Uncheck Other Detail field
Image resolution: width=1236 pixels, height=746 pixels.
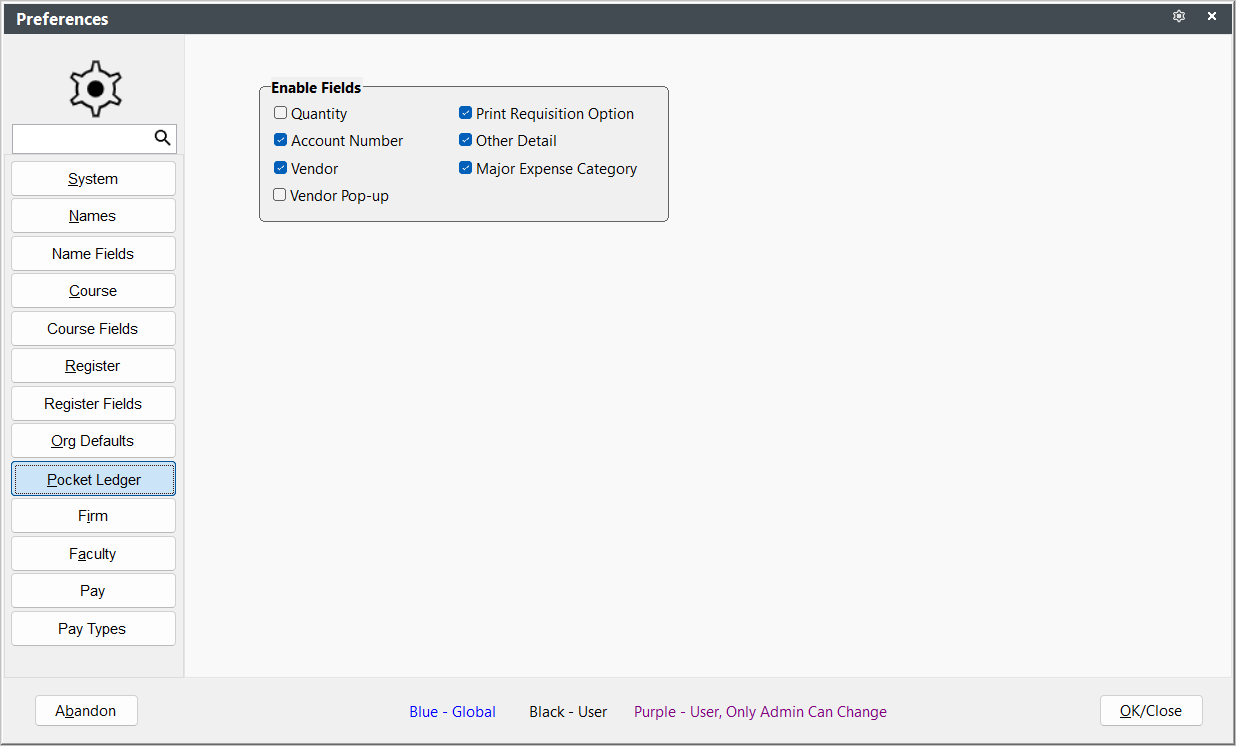465,140
